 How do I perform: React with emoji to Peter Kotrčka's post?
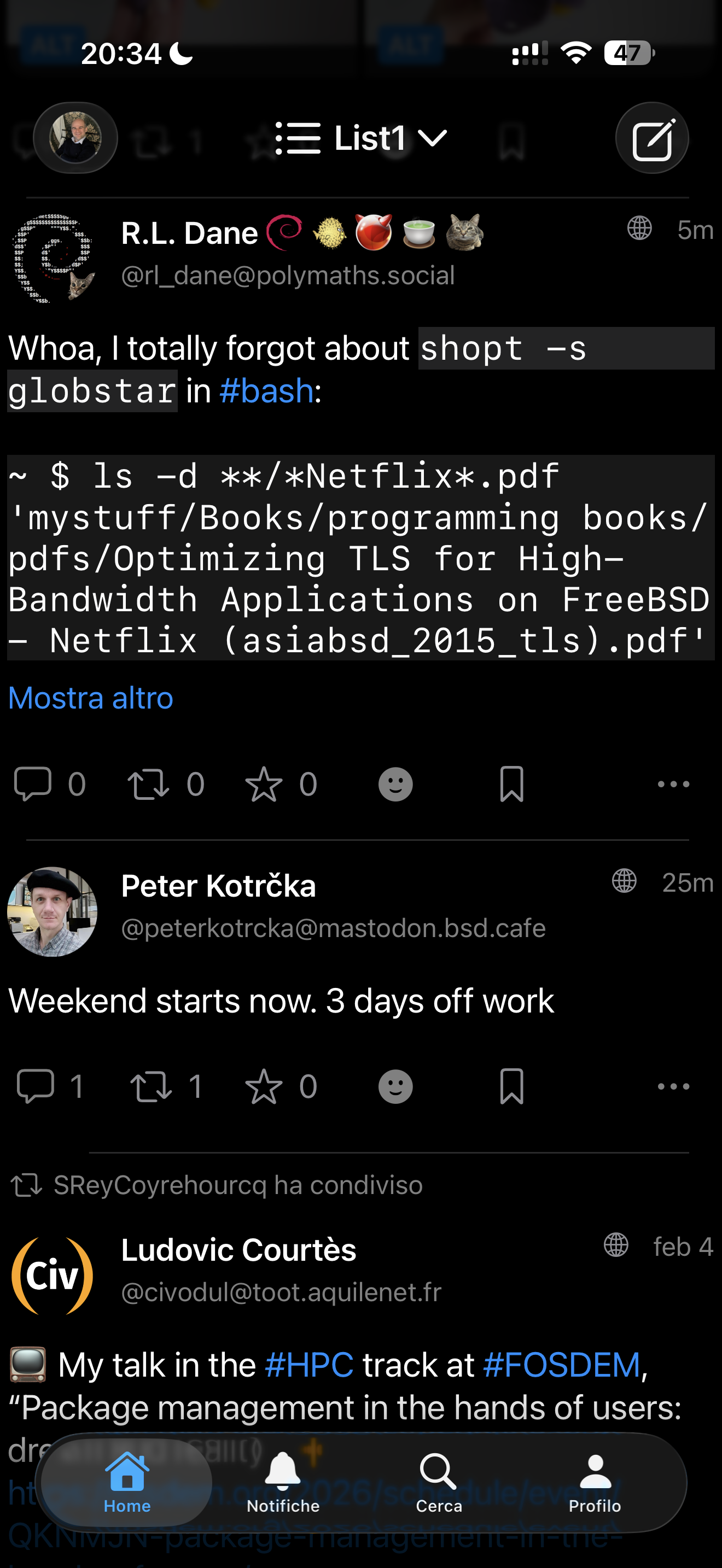[395, 1086]
